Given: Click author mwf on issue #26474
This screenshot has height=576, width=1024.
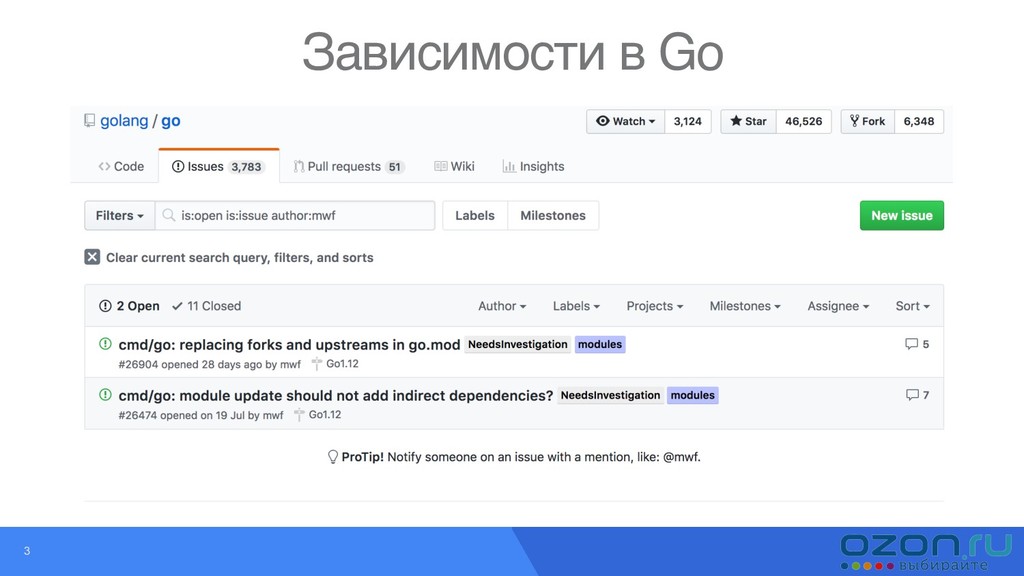Looking at the screenshot, I should 273,415.
